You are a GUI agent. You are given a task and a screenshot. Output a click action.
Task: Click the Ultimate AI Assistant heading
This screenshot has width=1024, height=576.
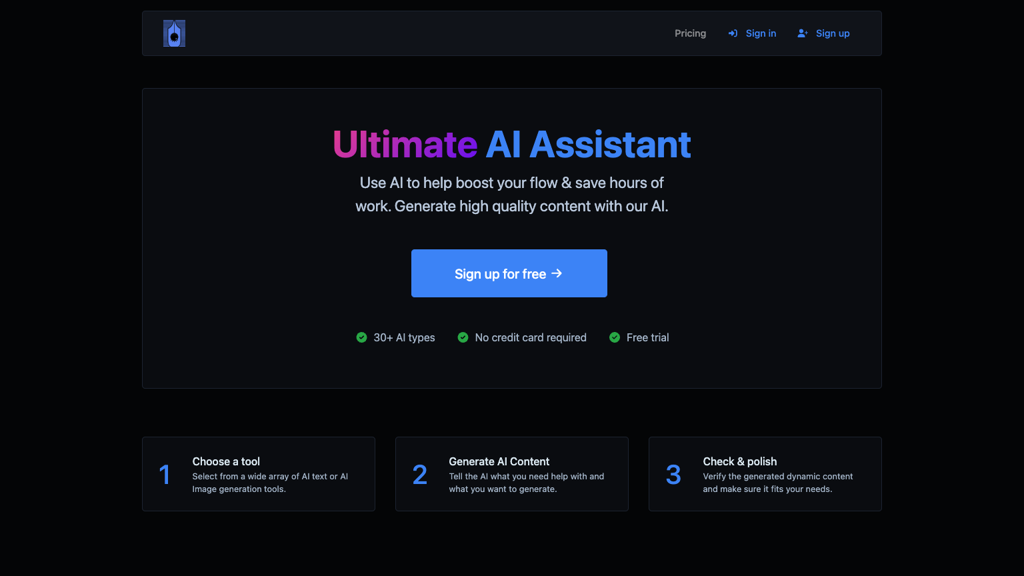click(511, 144)
